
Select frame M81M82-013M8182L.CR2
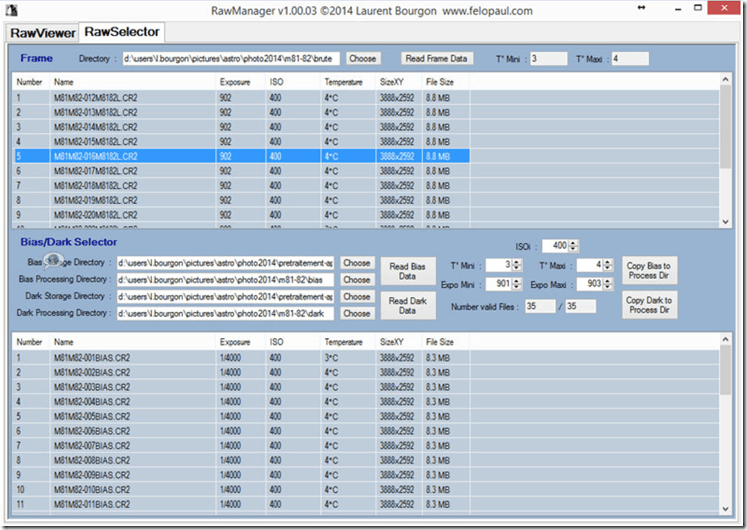coord(241,112)
